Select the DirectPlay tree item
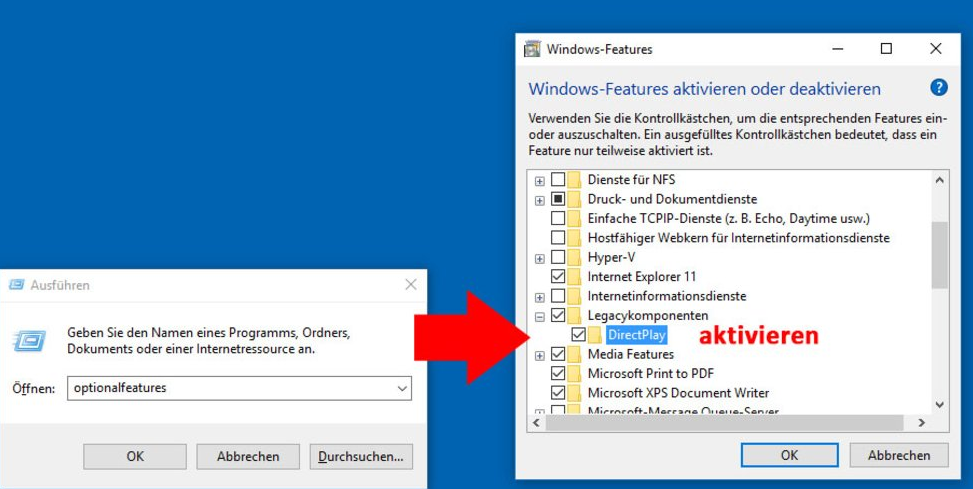973x489 pixels. [637, 335]
